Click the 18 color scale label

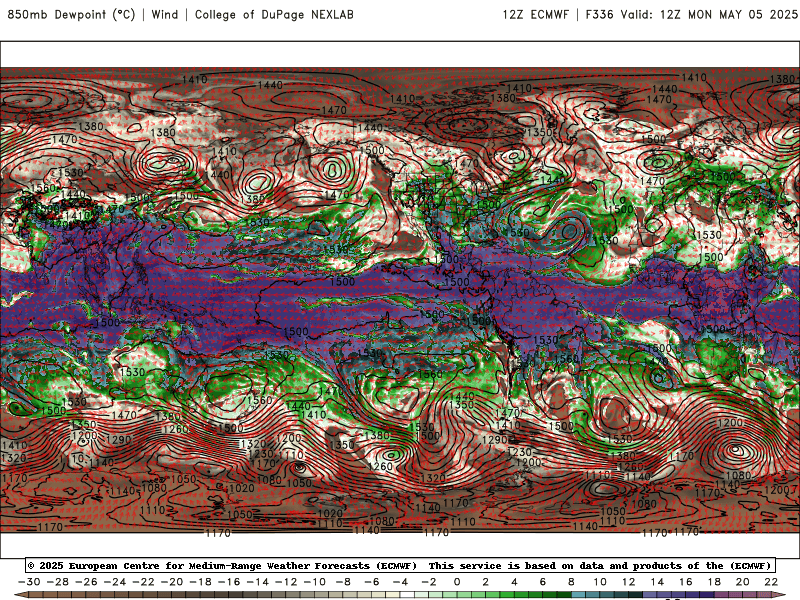pos(714,582)
